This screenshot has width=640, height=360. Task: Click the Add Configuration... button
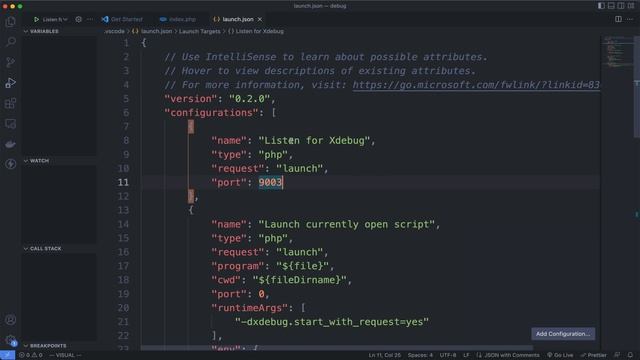[563, 334]
